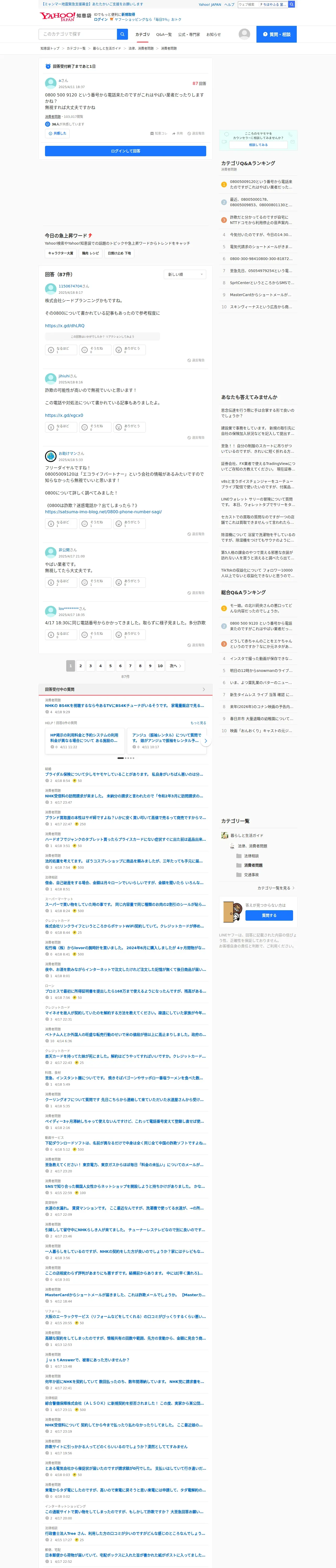Click なるほど reaction on jihiuhi's answer
Screen dimensions: 336x1568
[x=61, y=427]
